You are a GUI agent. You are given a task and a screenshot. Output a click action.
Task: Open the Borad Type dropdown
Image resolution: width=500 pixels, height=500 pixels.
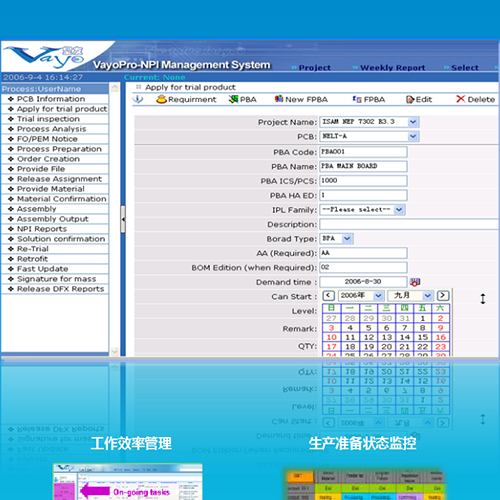(x=347, y=239)
